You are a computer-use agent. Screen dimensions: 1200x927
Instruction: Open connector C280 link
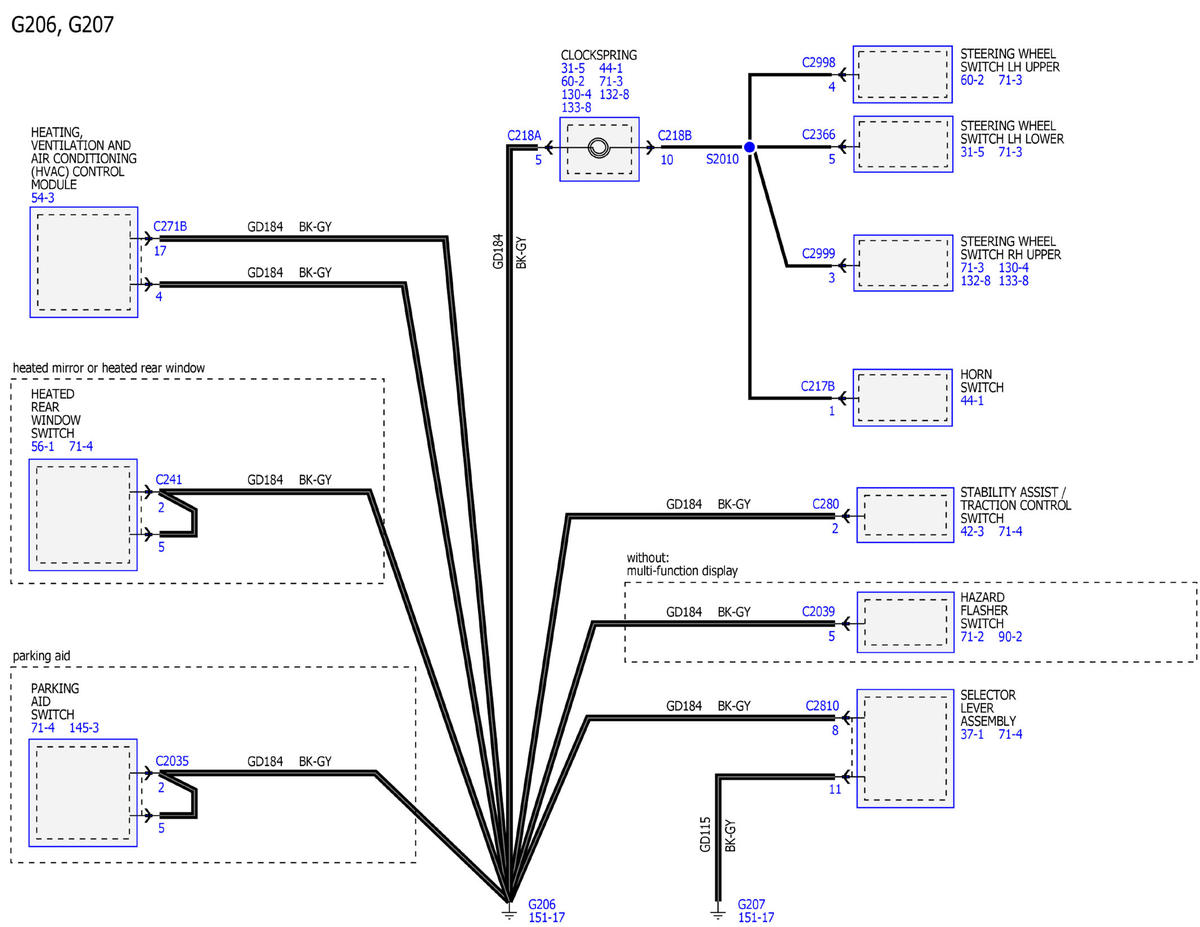tap(825, 504)
